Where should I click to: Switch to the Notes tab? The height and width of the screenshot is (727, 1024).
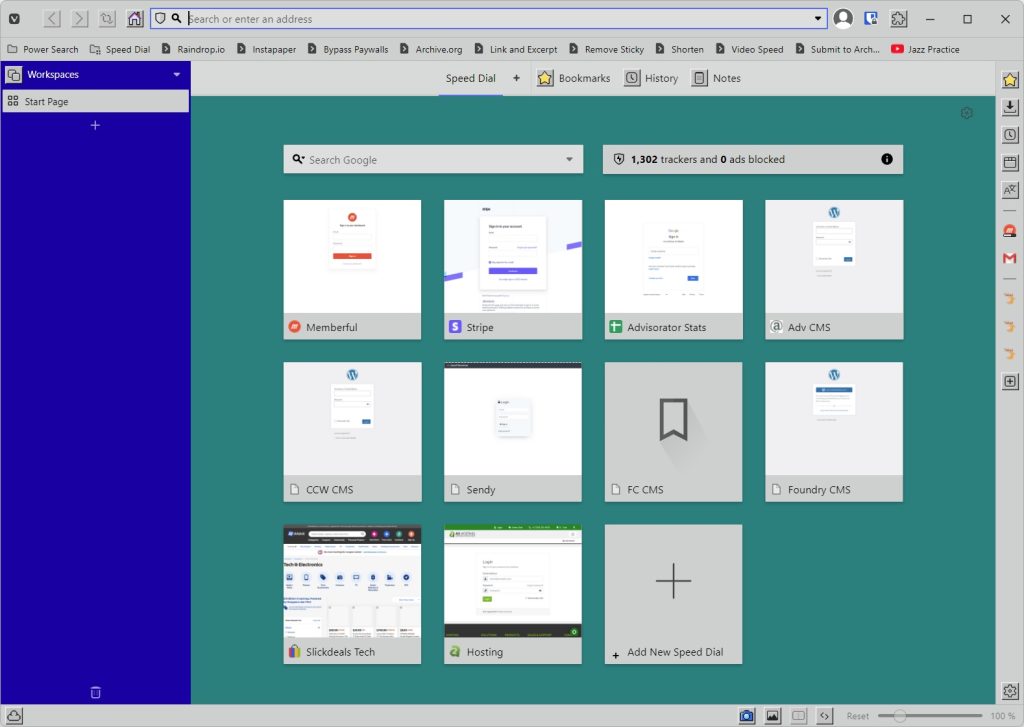[x=716, y=78]
